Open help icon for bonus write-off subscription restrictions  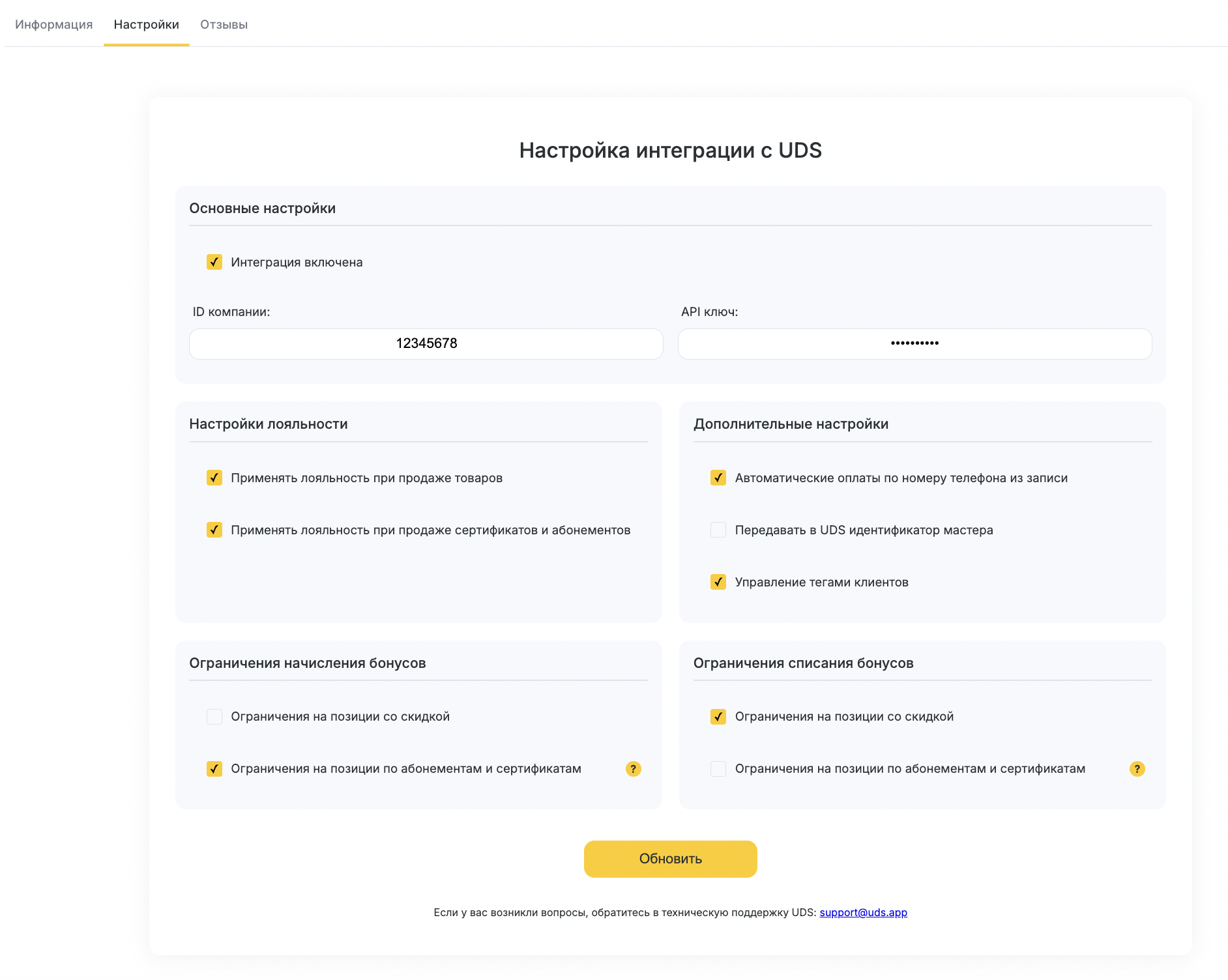coord(1137,769)
